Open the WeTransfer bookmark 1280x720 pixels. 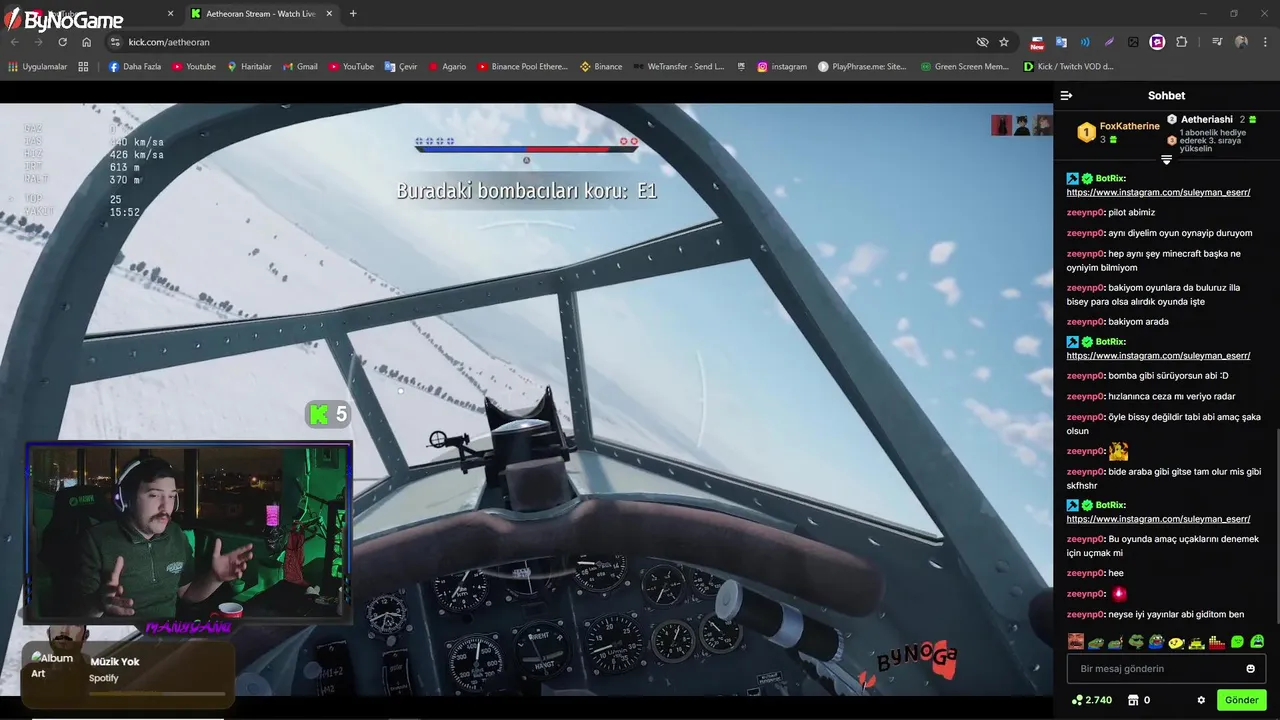pyautogui.click(x=679, y=67)
